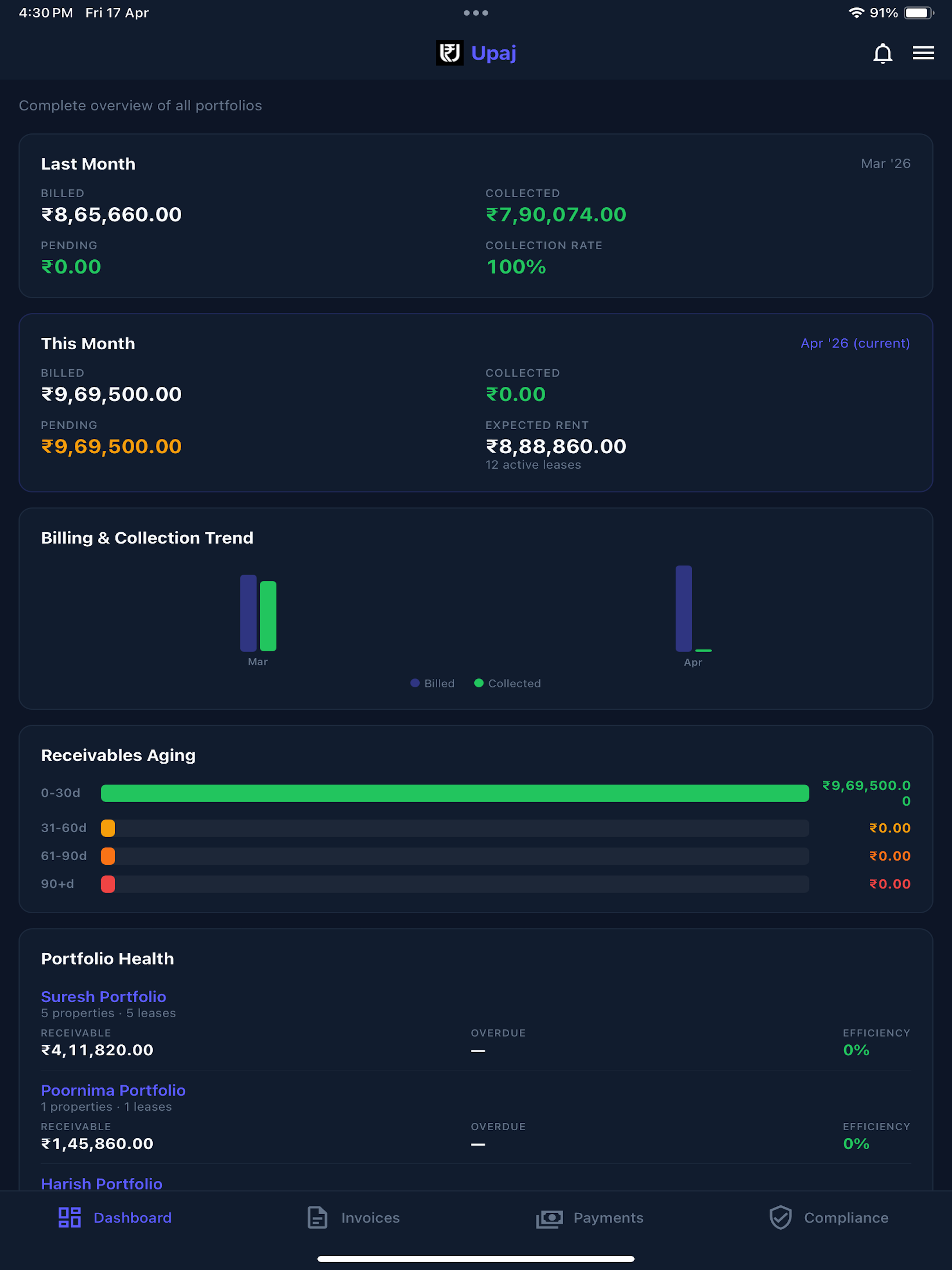The width and height of the screenshot is (952, 1270).
Task: Tap the March billed chart bar
Action: [x=249, y=613]
